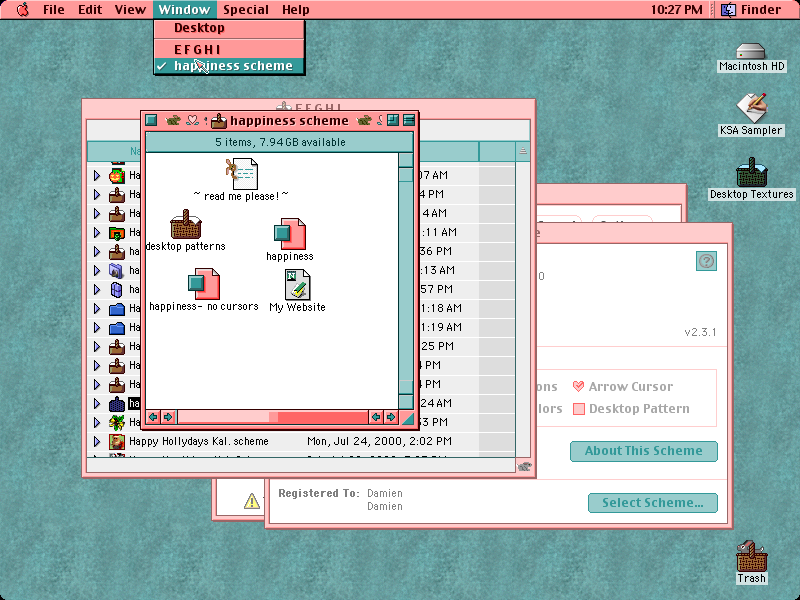
Task: Select the holly leaves icon in EFGHI list
Action: 117,422
